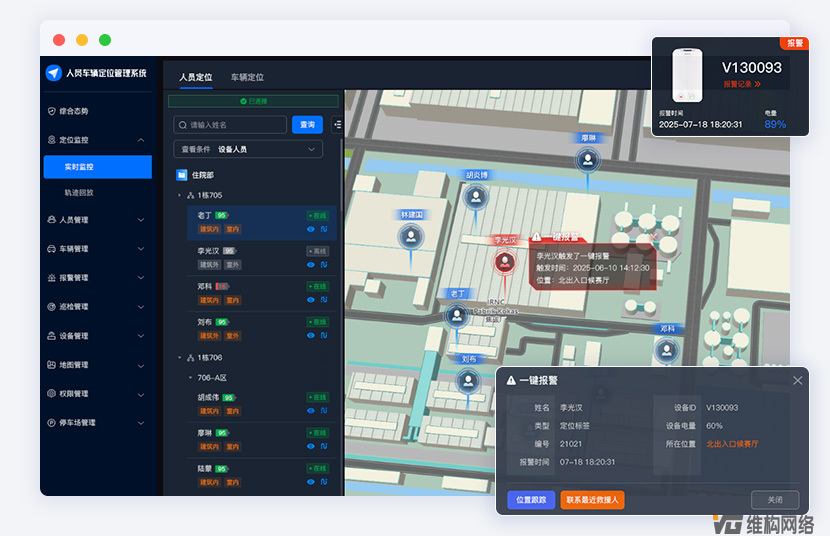Click the 刘布 map location marker

467,379
